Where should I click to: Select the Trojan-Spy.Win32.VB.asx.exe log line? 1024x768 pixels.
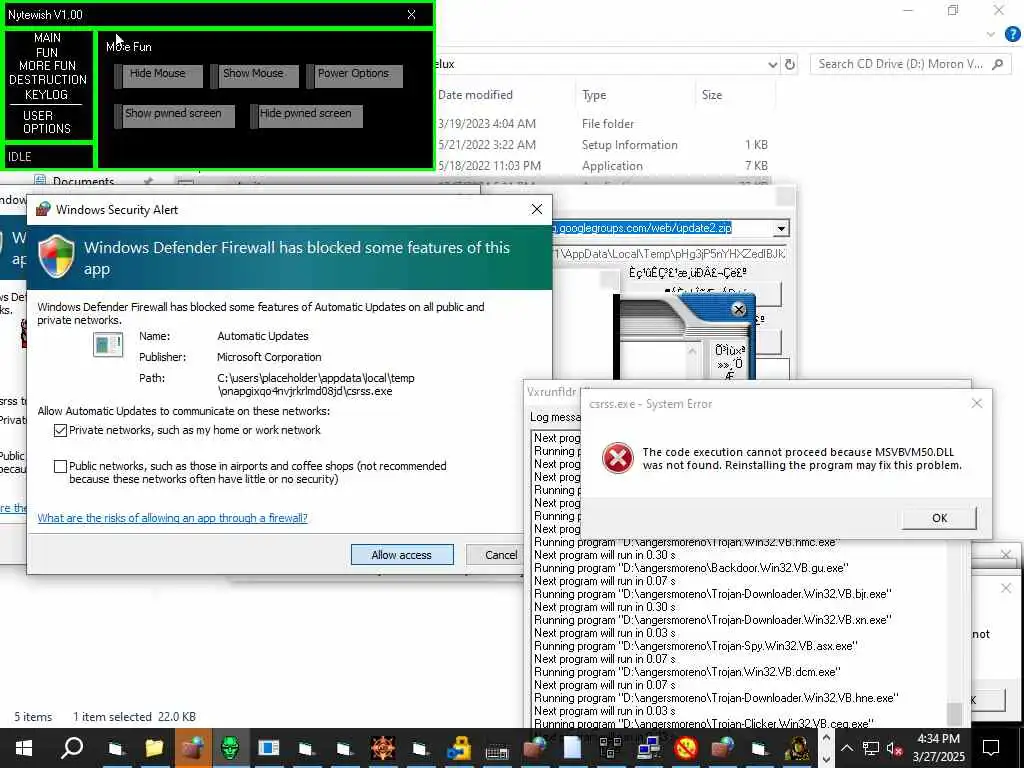pos(696,646)
